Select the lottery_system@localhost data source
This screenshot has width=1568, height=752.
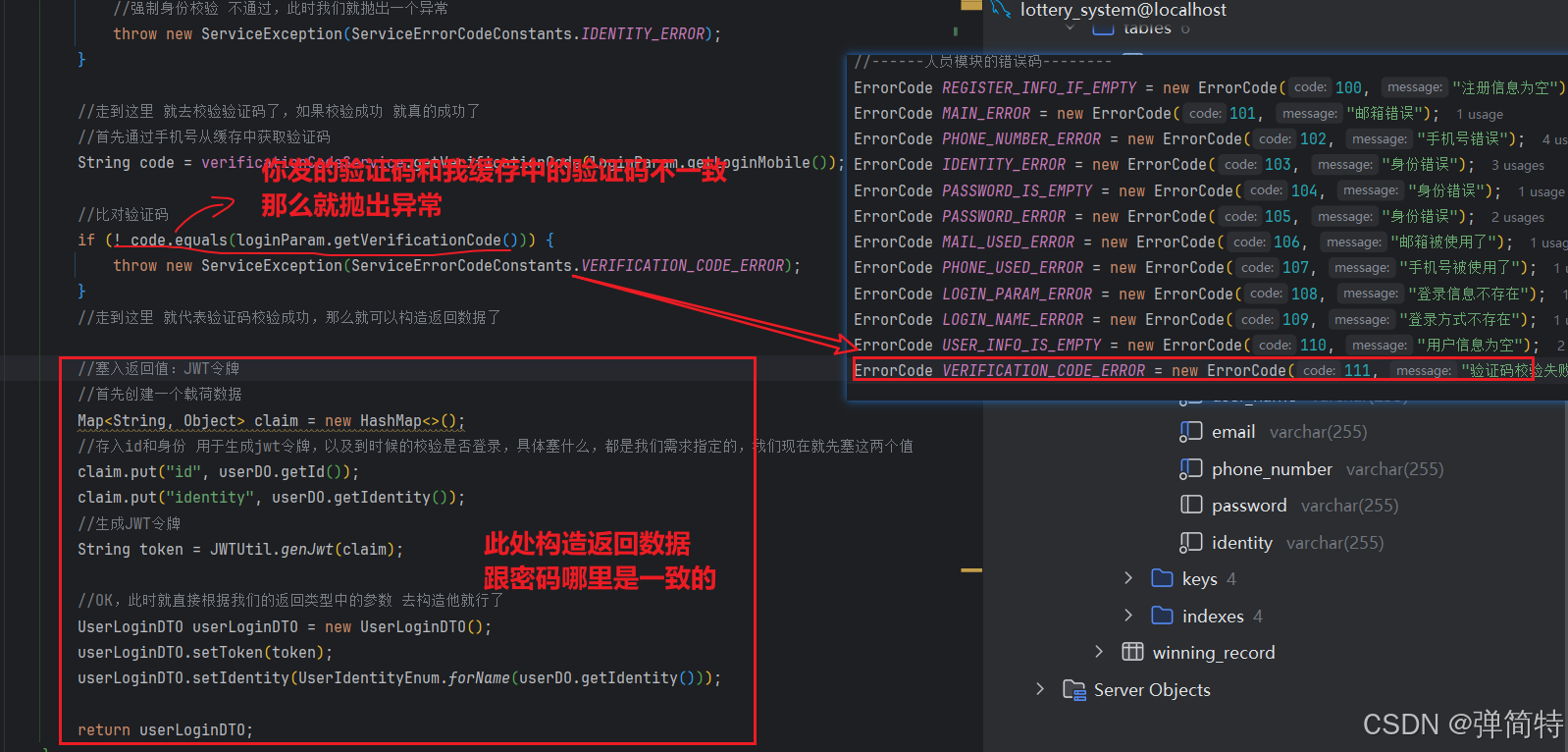coord(1123,10)
